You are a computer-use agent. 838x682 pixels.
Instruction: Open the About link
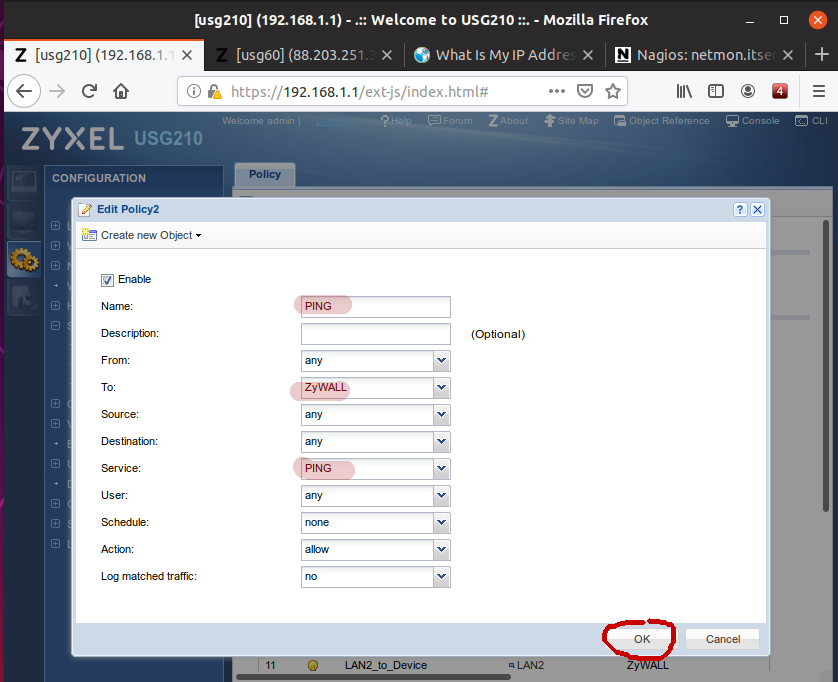tap(508, 121)
